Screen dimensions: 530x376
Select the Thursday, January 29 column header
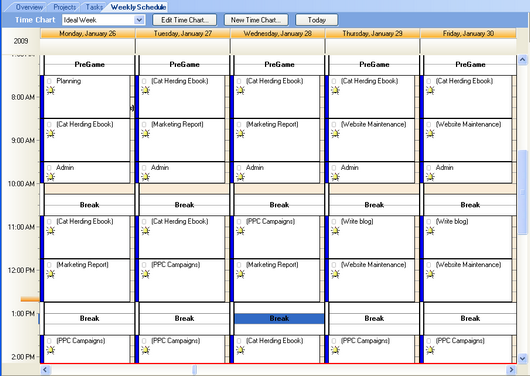click(372, 33)
